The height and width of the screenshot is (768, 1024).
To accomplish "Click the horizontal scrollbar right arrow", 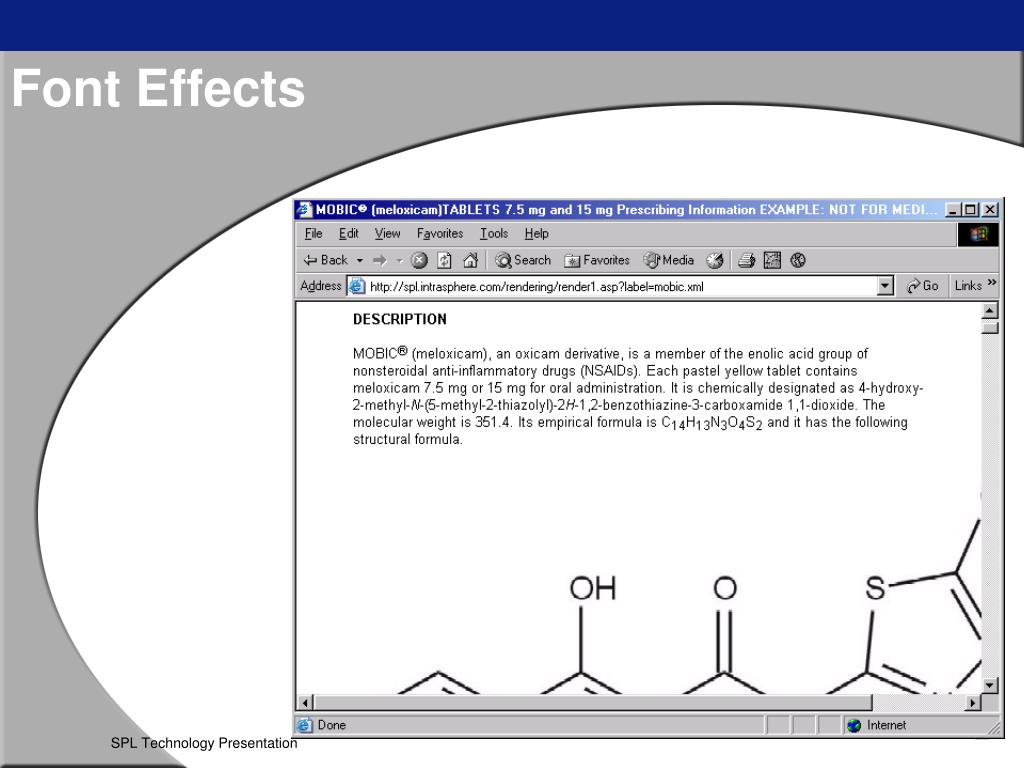I will (974, 703).
